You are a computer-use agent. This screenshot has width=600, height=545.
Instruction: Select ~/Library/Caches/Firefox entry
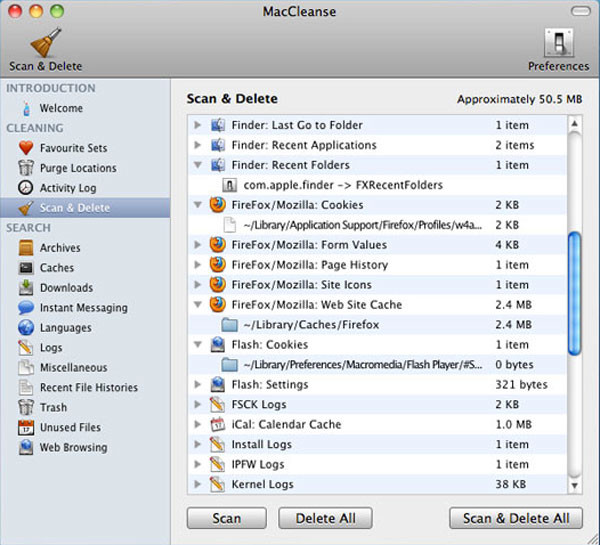point(377,325)
